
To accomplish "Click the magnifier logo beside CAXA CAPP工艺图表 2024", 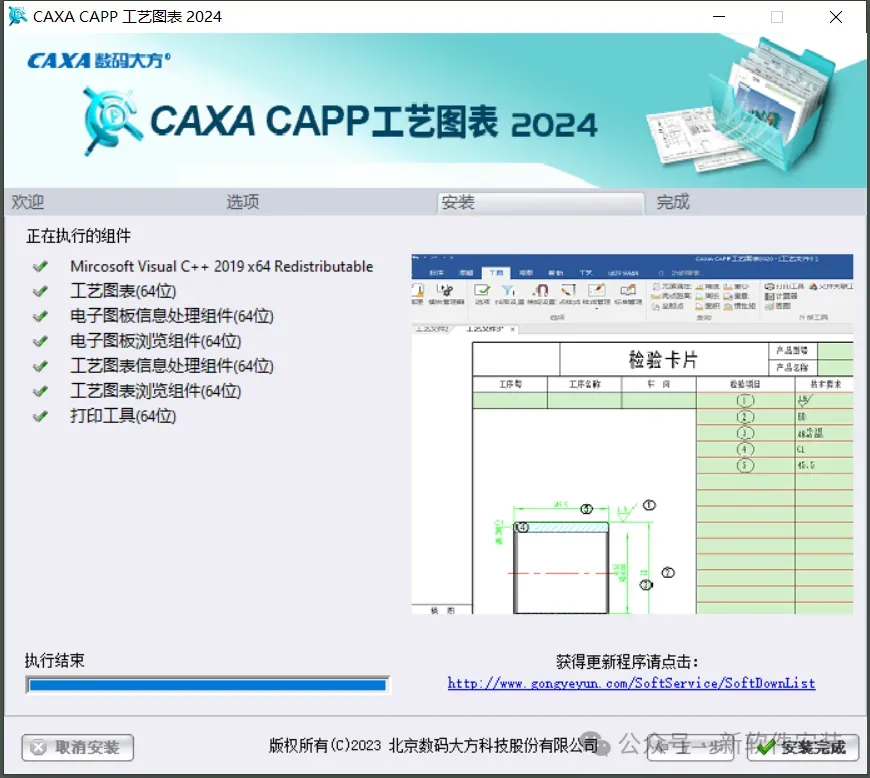I will (112, 120).
